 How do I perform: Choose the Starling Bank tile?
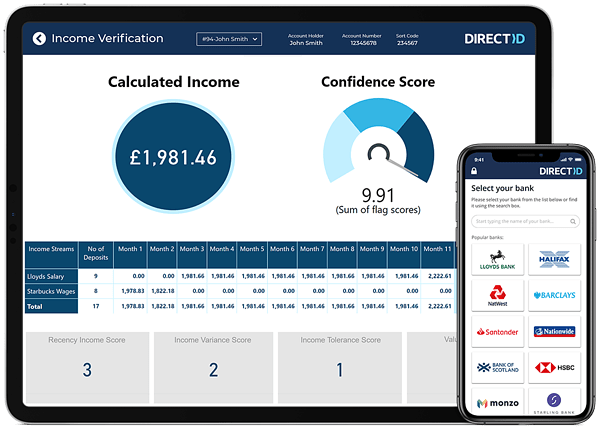[x=554, y=402]
